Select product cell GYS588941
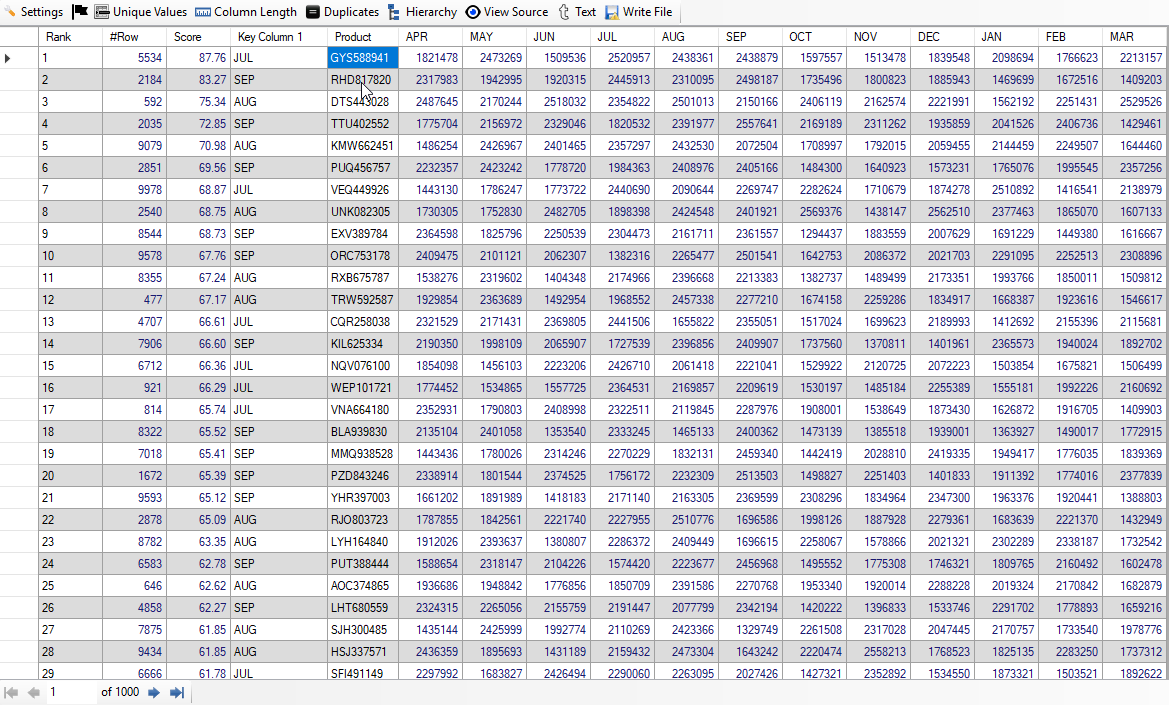The height and width of the screenshot is (705, 1169). [x=362, y=59]
